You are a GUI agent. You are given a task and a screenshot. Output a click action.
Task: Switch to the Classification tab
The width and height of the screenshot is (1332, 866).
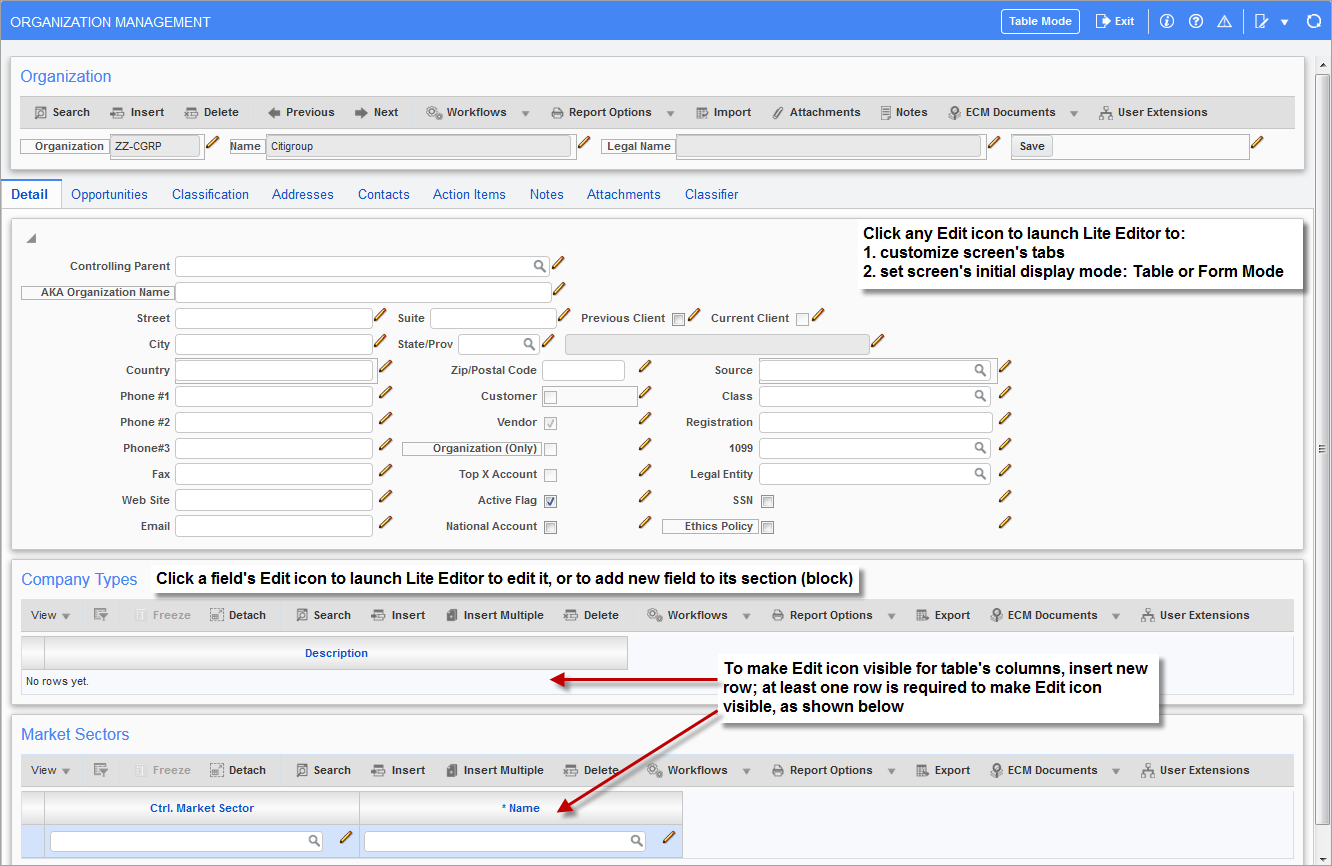(x=210, y=194)
